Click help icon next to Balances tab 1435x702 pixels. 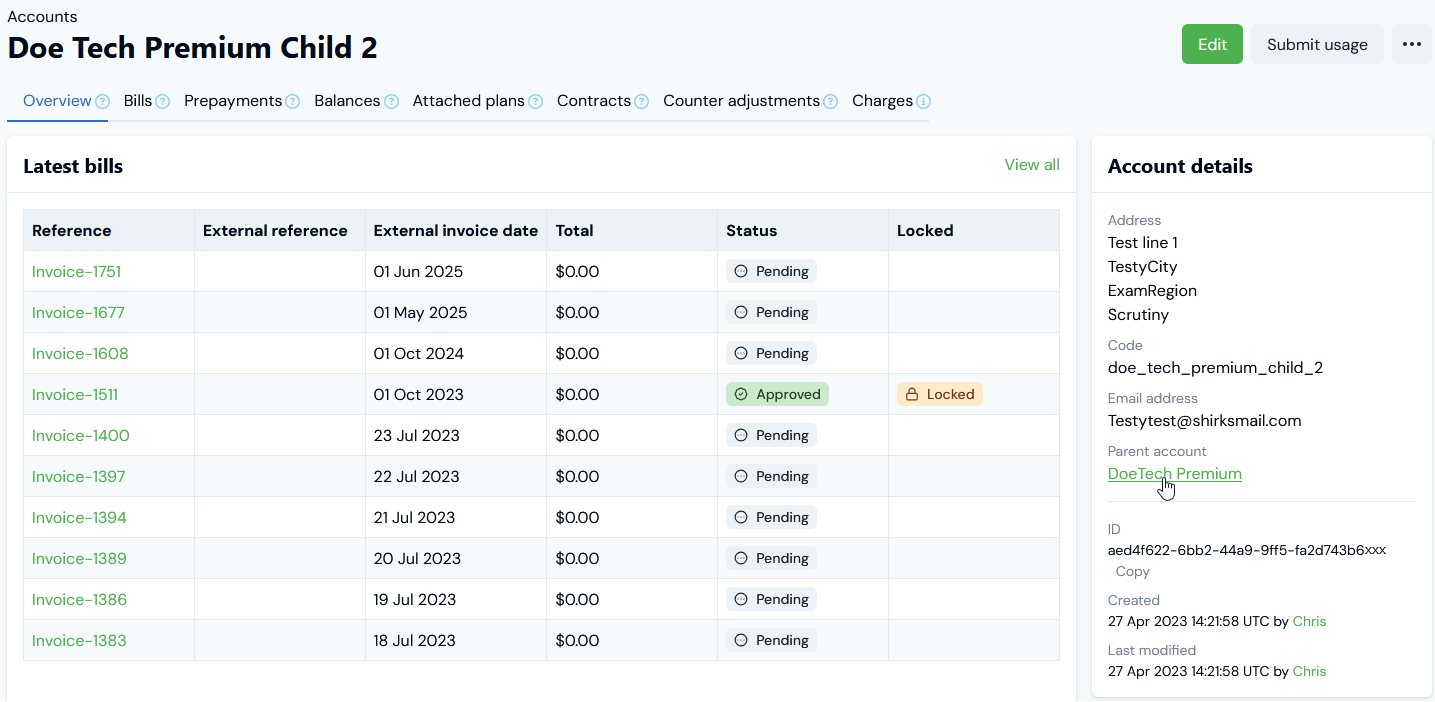(391, 101)
